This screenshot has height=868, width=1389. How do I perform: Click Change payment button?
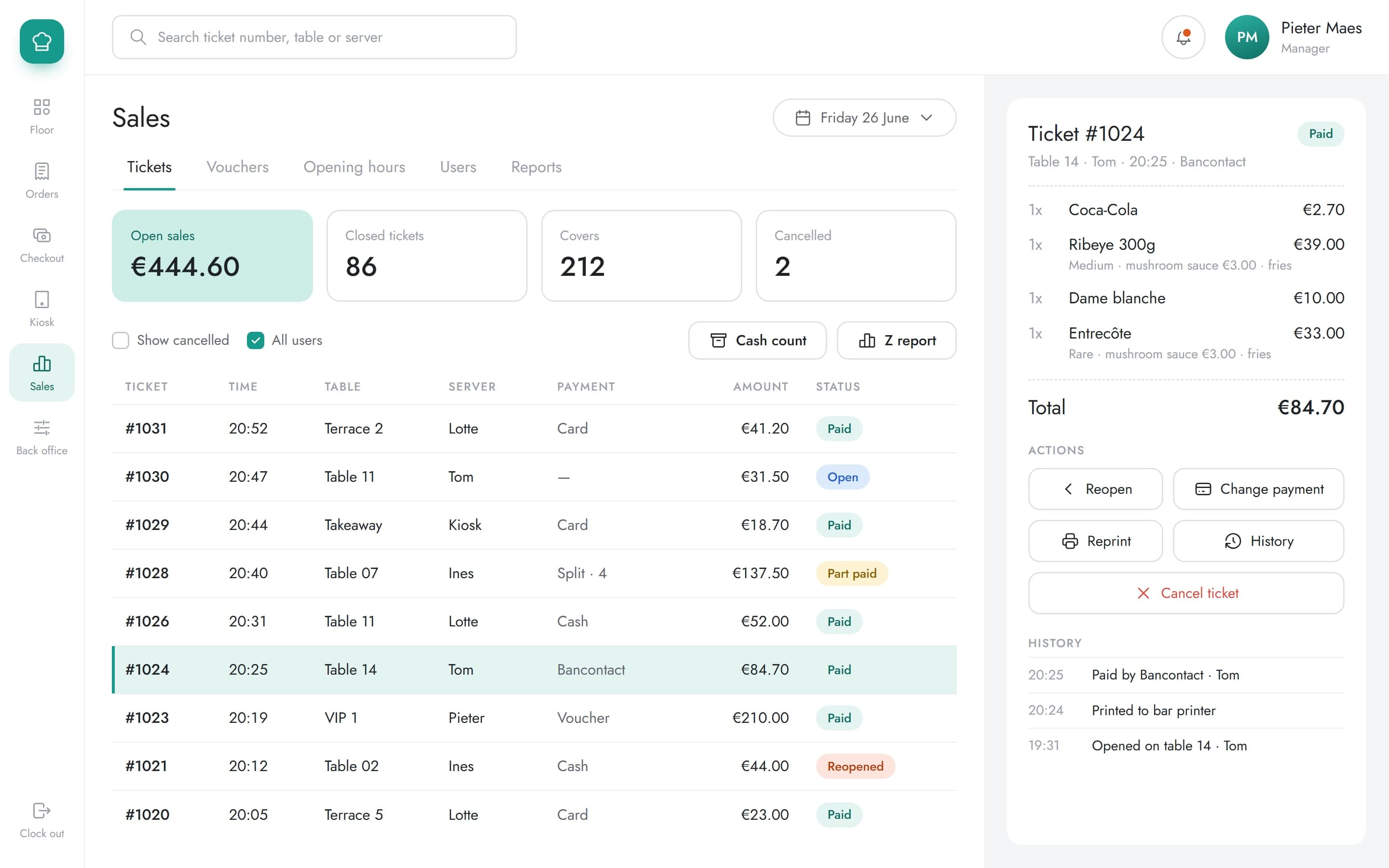[1258, 489]
